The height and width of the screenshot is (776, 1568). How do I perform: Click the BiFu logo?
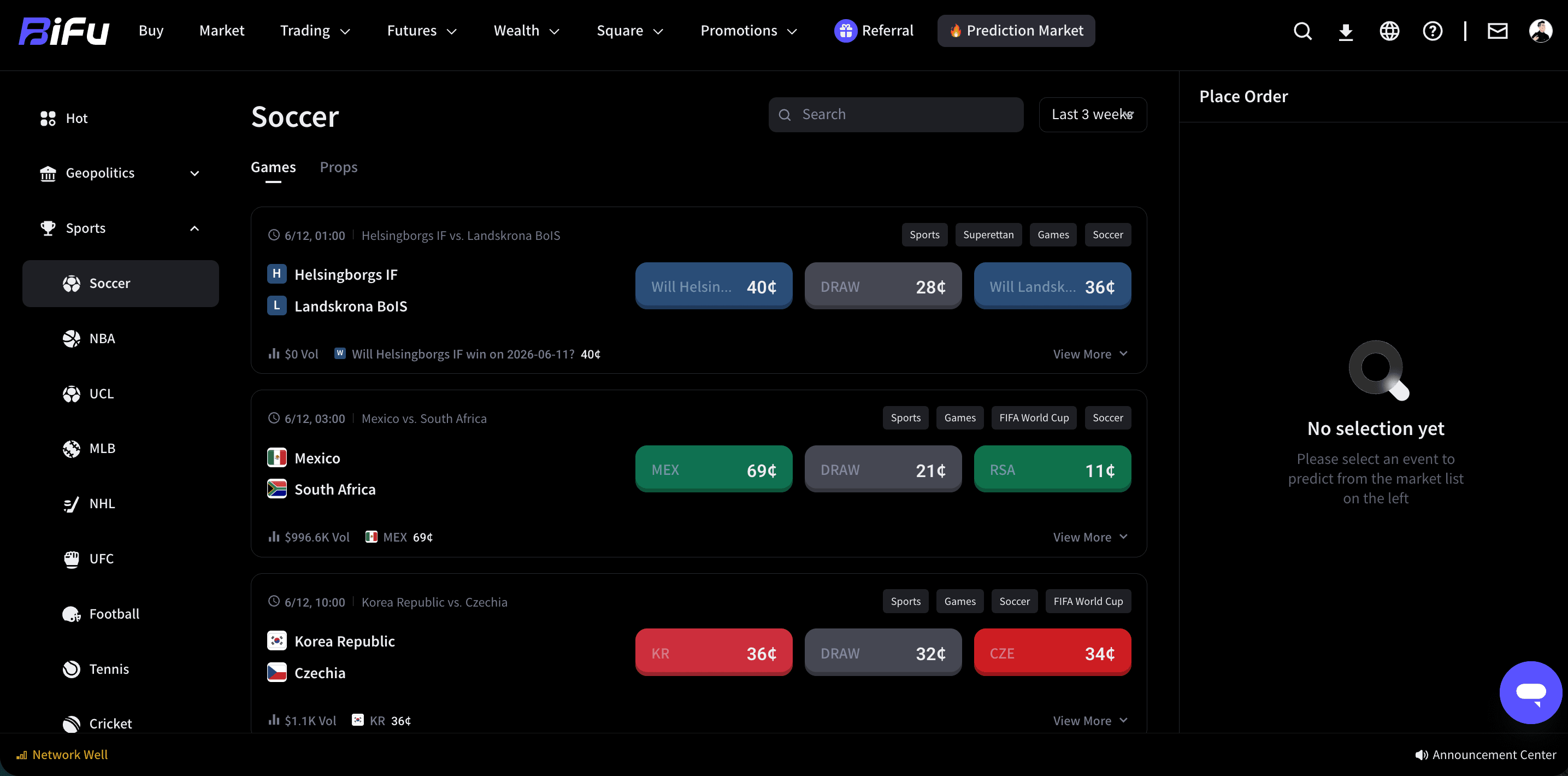point(64,31)
